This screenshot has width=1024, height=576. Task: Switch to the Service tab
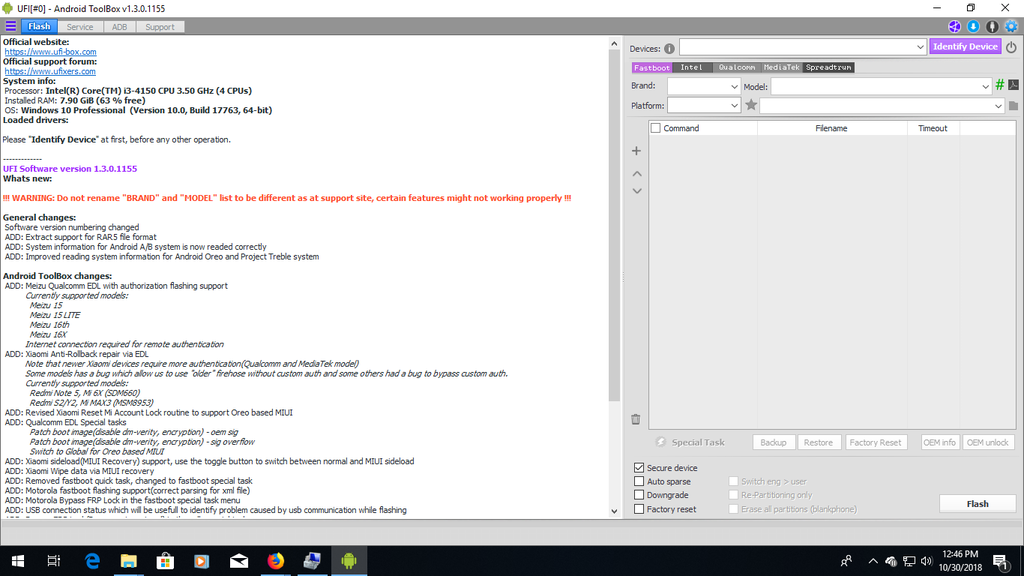coord(80,27)
